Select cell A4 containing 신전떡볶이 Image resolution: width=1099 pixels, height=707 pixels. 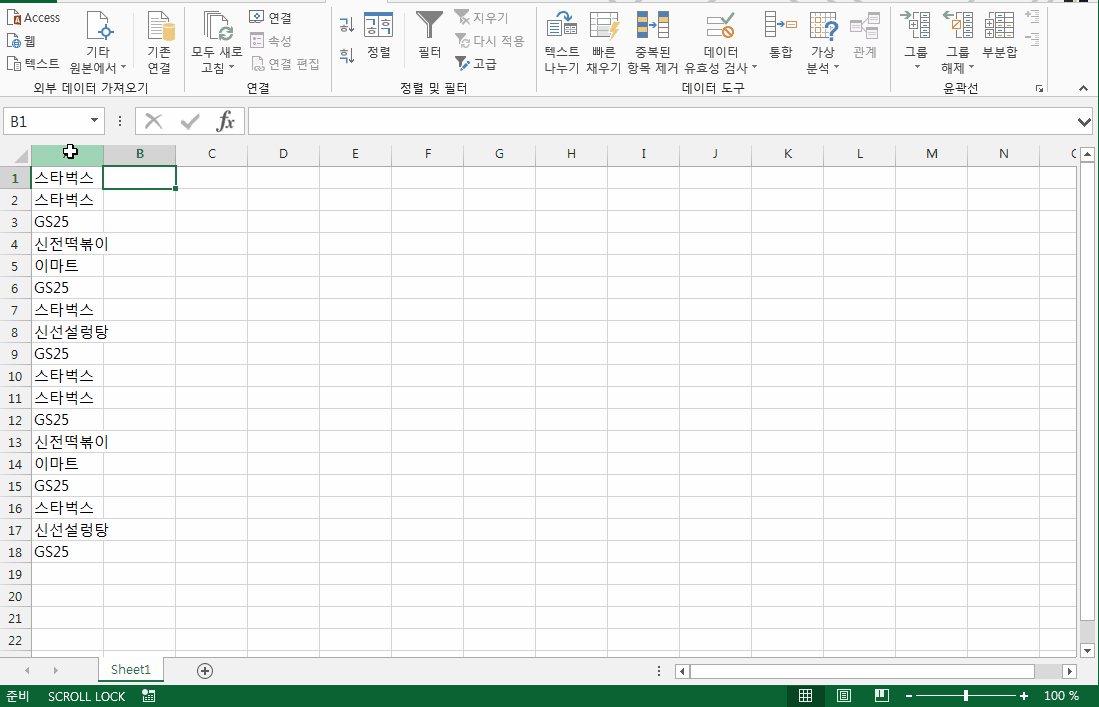point(67,244)
